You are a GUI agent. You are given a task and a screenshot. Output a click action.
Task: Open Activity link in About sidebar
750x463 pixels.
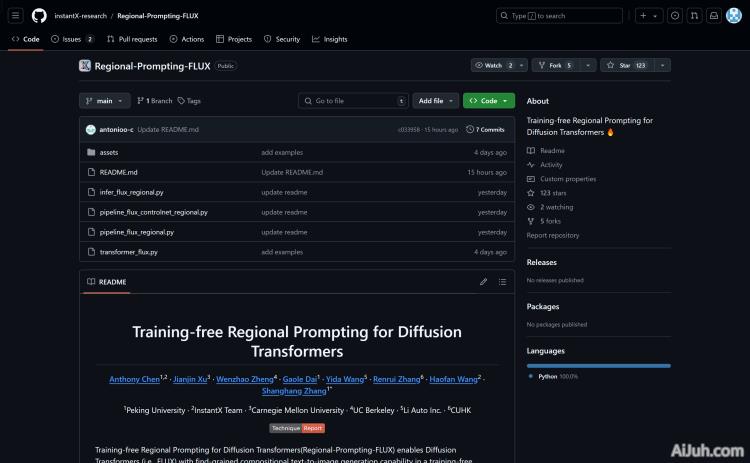[545, 165]
